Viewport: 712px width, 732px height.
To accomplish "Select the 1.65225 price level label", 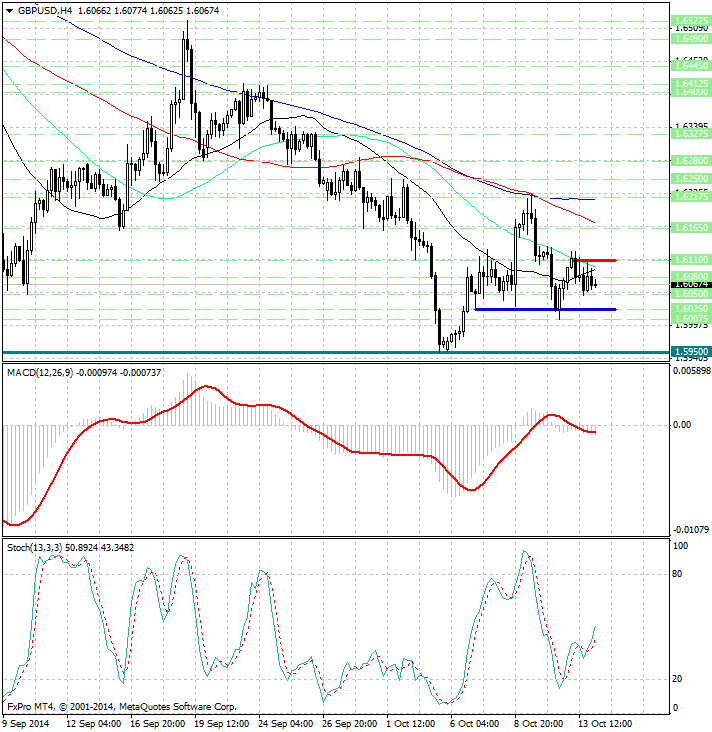I will click(691, 21).
